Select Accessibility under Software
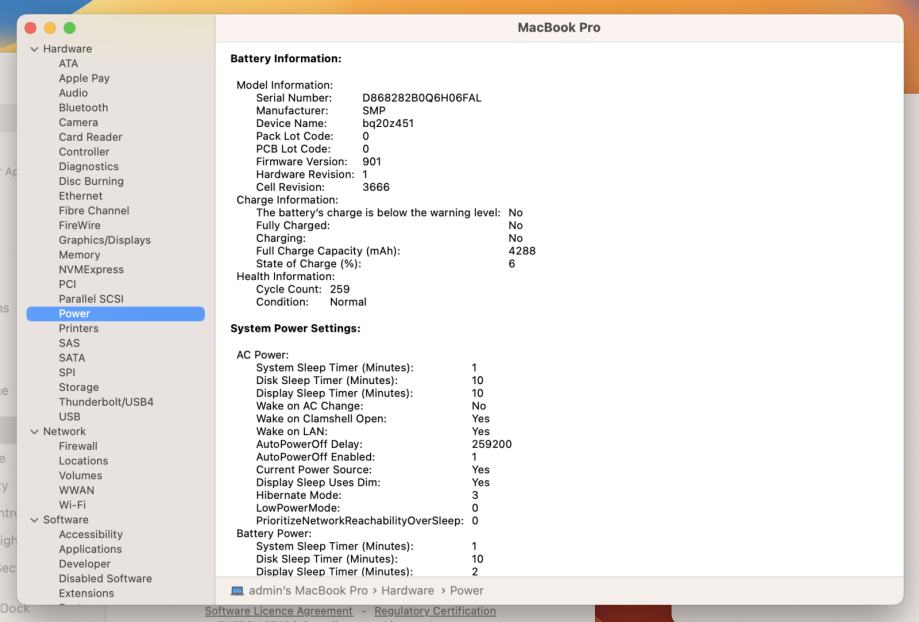The height and width of the screenshot is (622, 919). pyautogui.click(x=91, y=534)
